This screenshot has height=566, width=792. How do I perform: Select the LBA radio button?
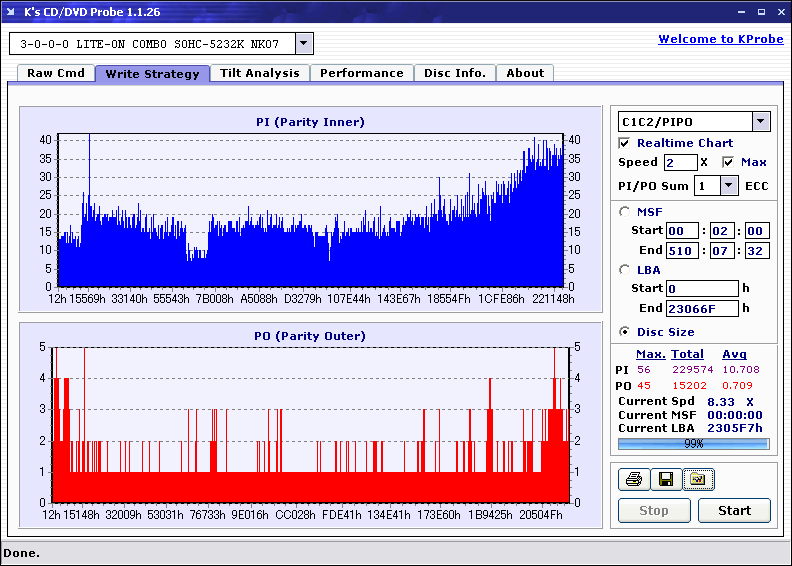pos(625,269)
